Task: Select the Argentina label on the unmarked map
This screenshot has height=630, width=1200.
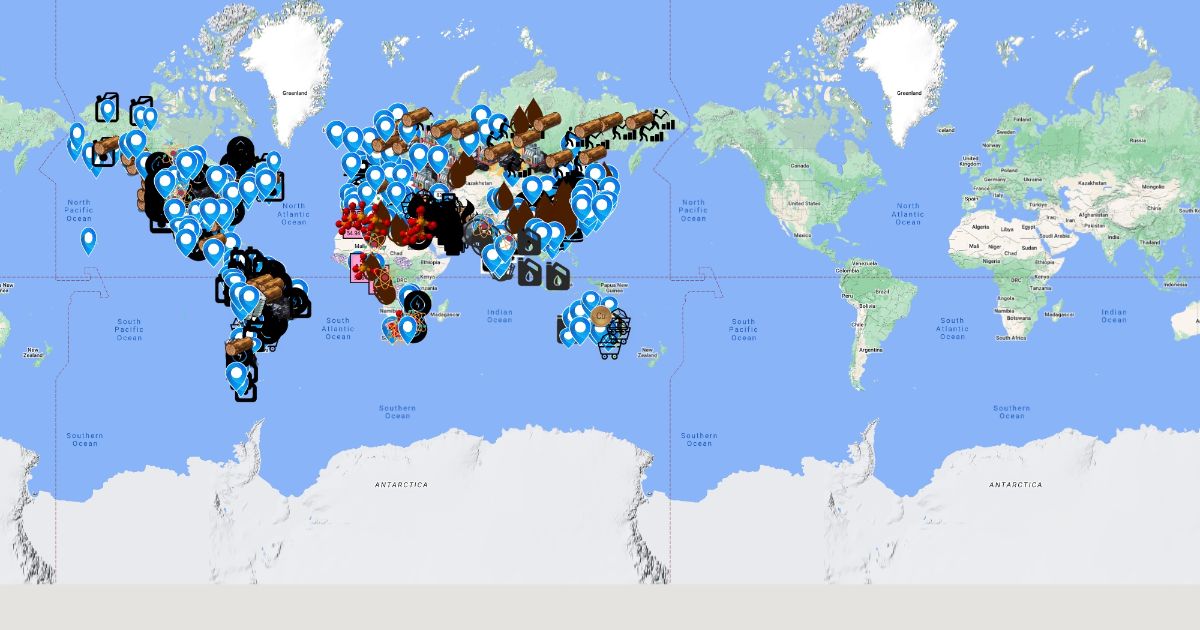Action: 870,350
